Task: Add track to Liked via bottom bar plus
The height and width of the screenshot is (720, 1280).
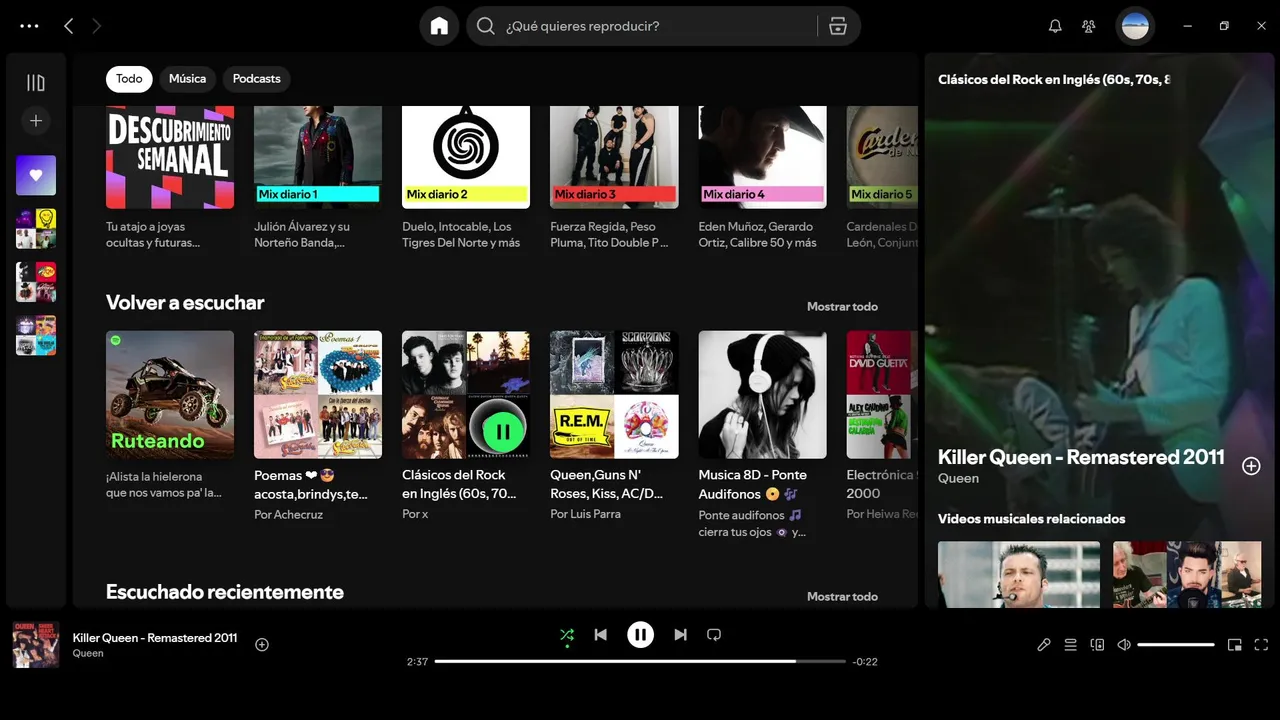Action: (x=262, y=645)
